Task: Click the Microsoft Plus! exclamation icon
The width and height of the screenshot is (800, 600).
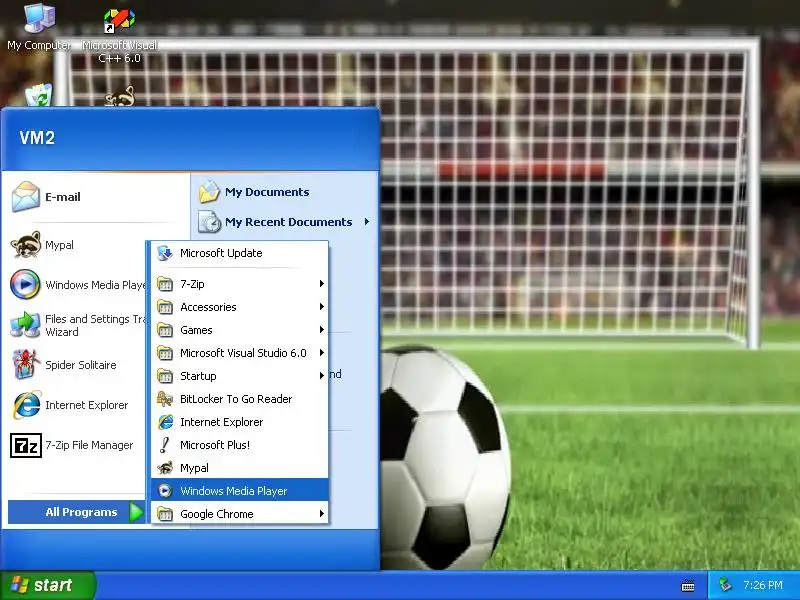Action: pyautogui.click(x=164, y=445)
